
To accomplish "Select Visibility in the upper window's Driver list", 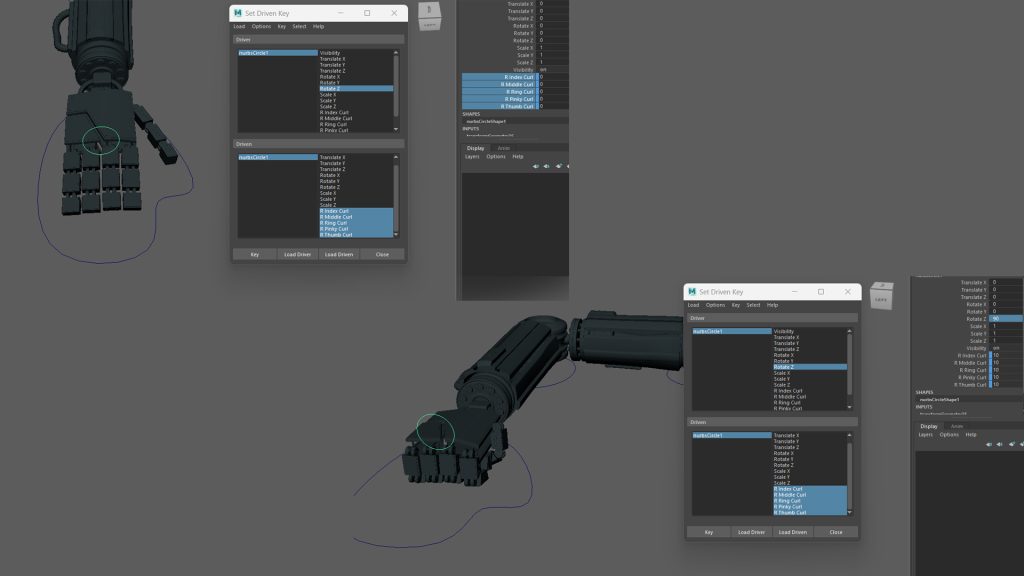I will pyautogui.click(x=330, y=53).
